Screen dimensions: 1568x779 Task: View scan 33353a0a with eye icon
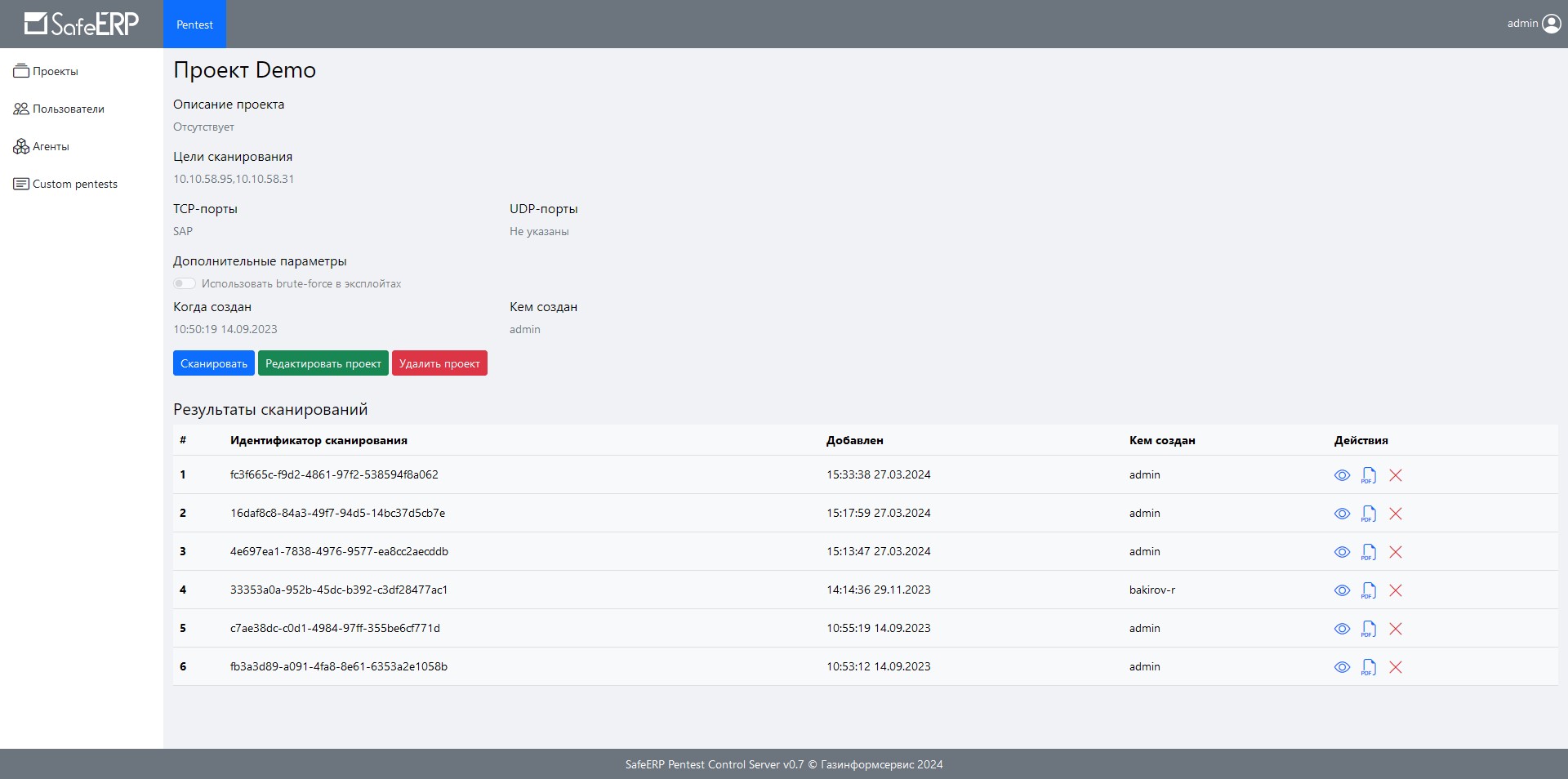[x=1342, y=590]
